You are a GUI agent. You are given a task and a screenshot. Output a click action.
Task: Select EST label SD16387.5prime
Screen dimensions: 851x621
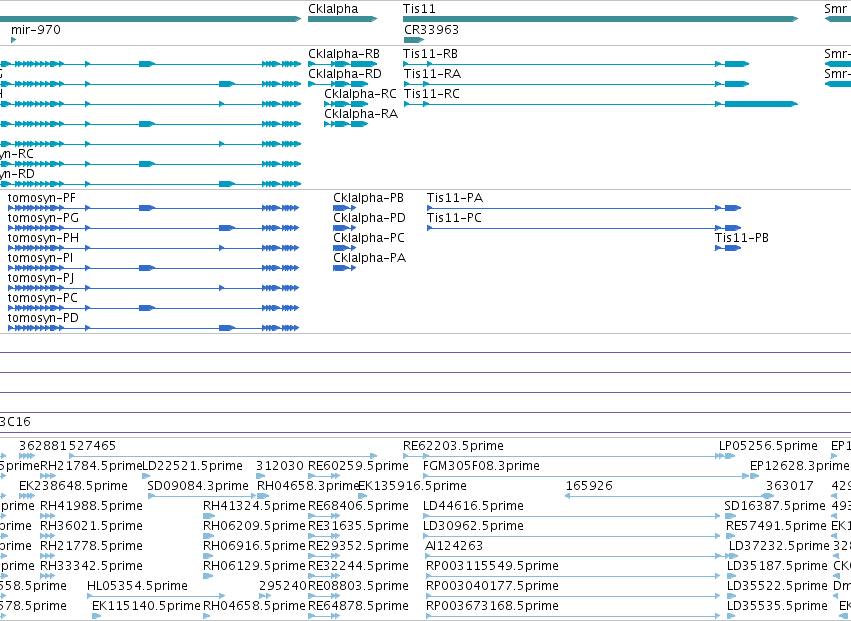[775, 506]
